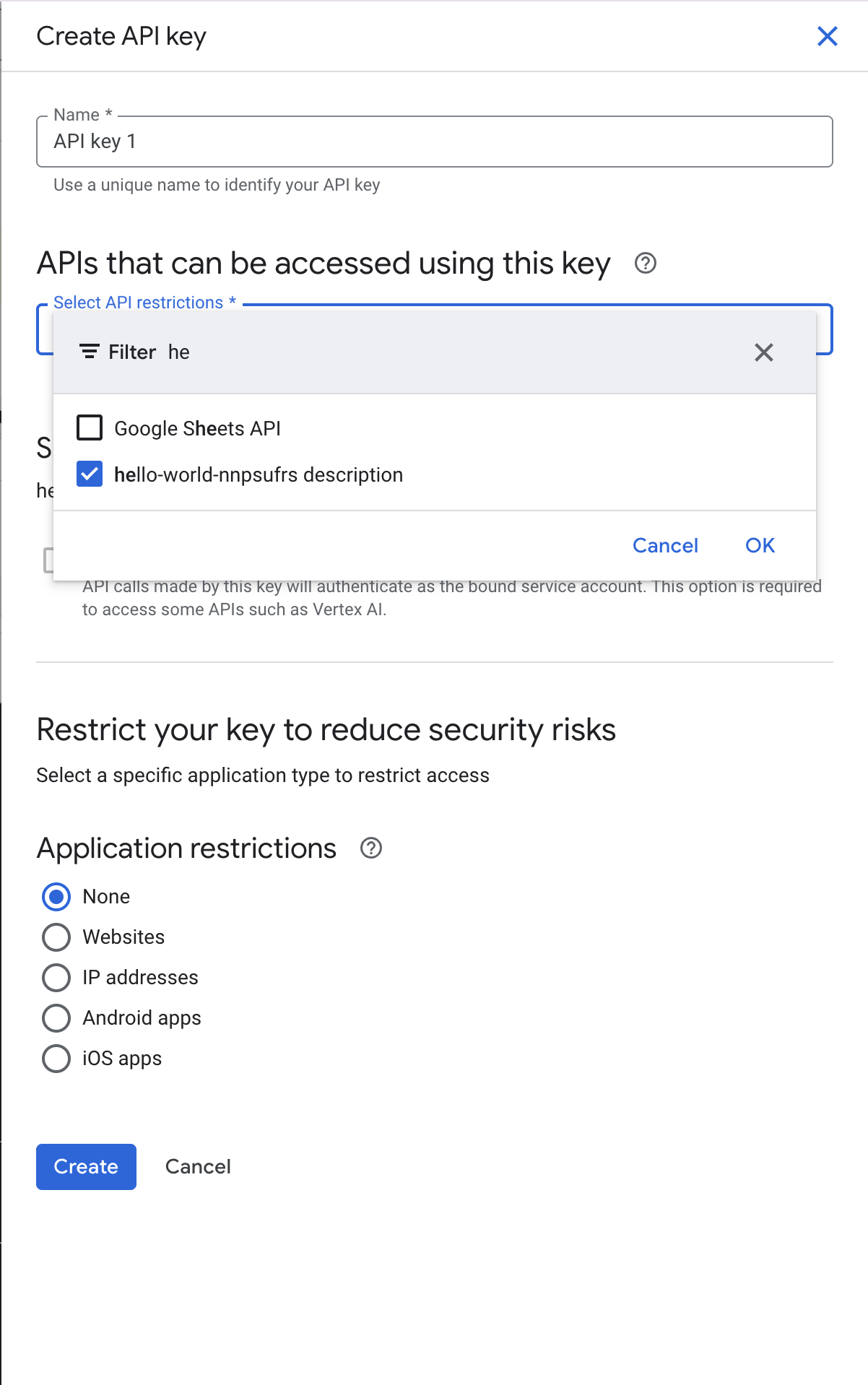The image size is (868, 1385).
Task: Click help icon beside APIs accessed heading
Action: pyautogui.click(x=645, y=264)
